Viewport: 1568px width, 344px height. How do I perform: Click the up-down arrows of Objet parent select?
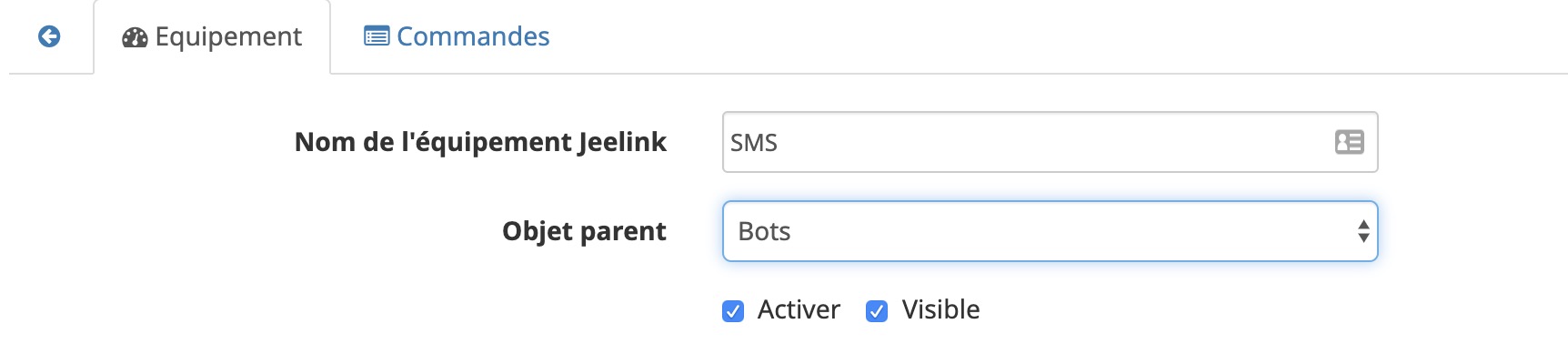click(x=1363, y=231)
